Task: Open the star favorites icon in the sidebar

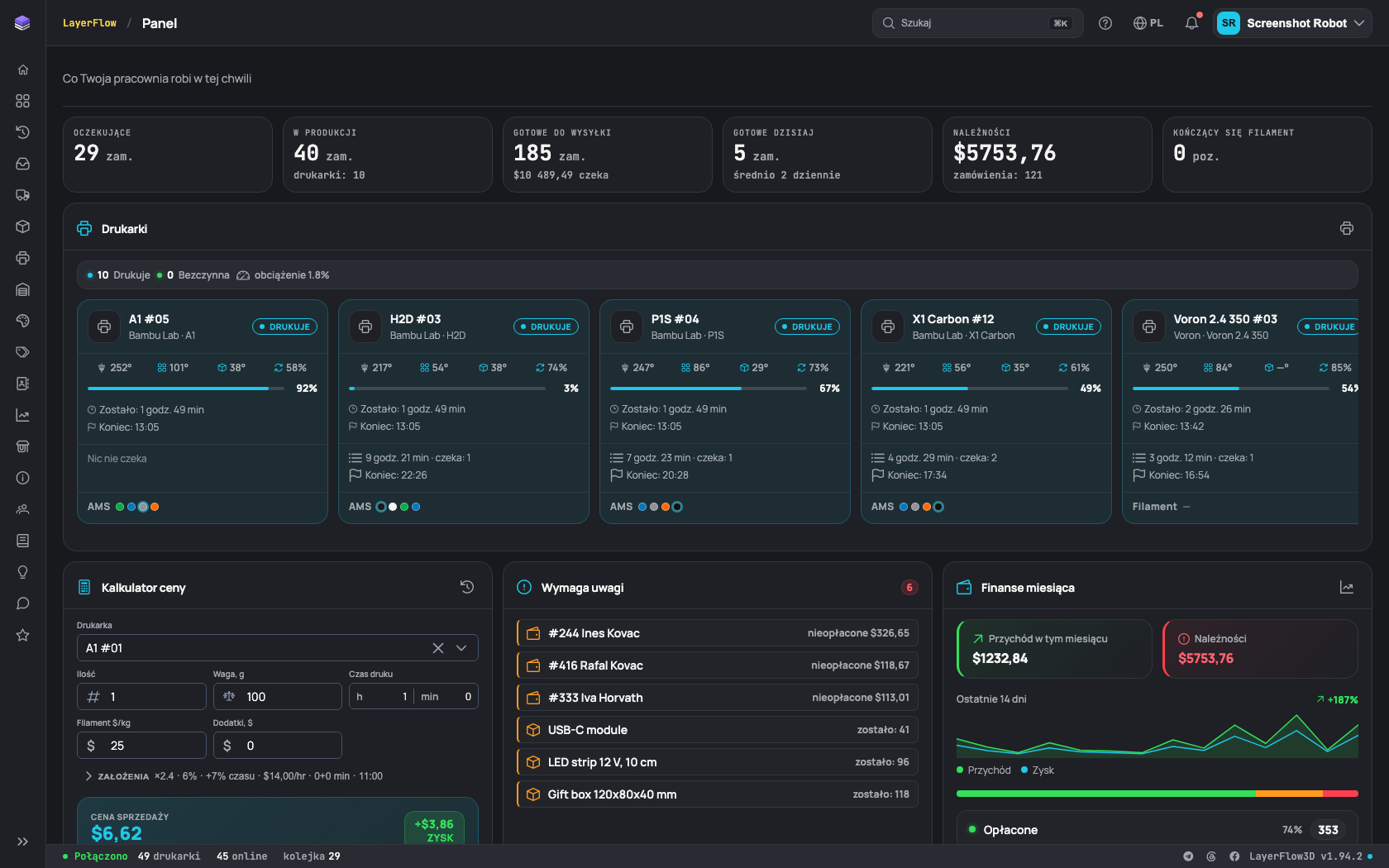Action: (23, 635)
